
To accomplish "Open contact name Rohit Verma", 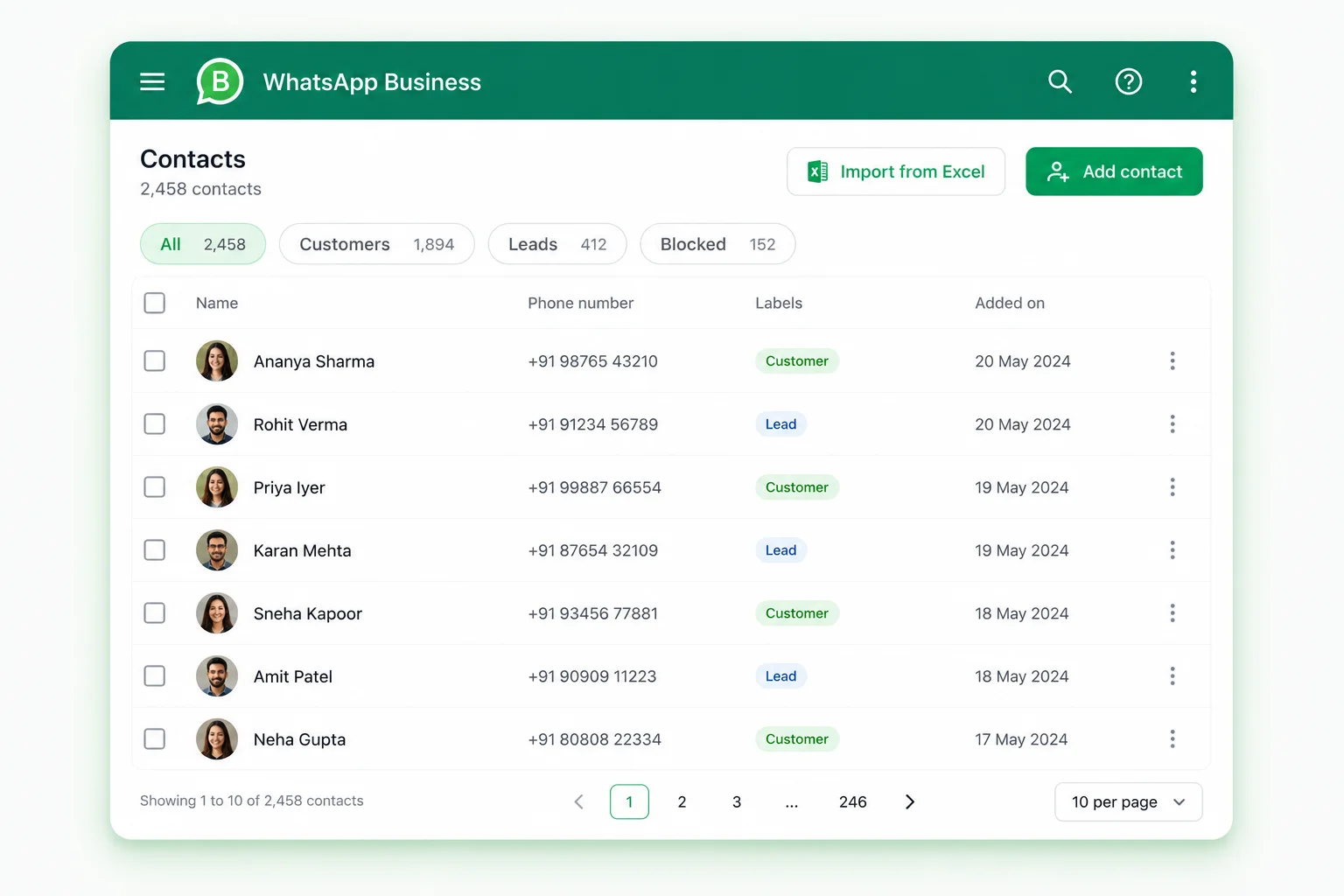I will coord(300,424).
